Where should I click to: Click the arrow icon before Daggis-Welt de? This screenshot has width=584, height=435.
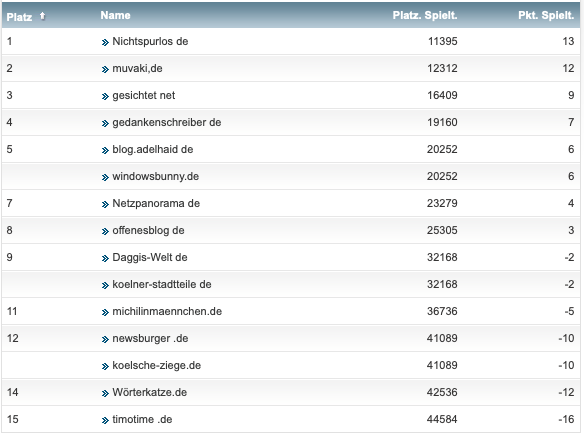click(x=105, y=258)
